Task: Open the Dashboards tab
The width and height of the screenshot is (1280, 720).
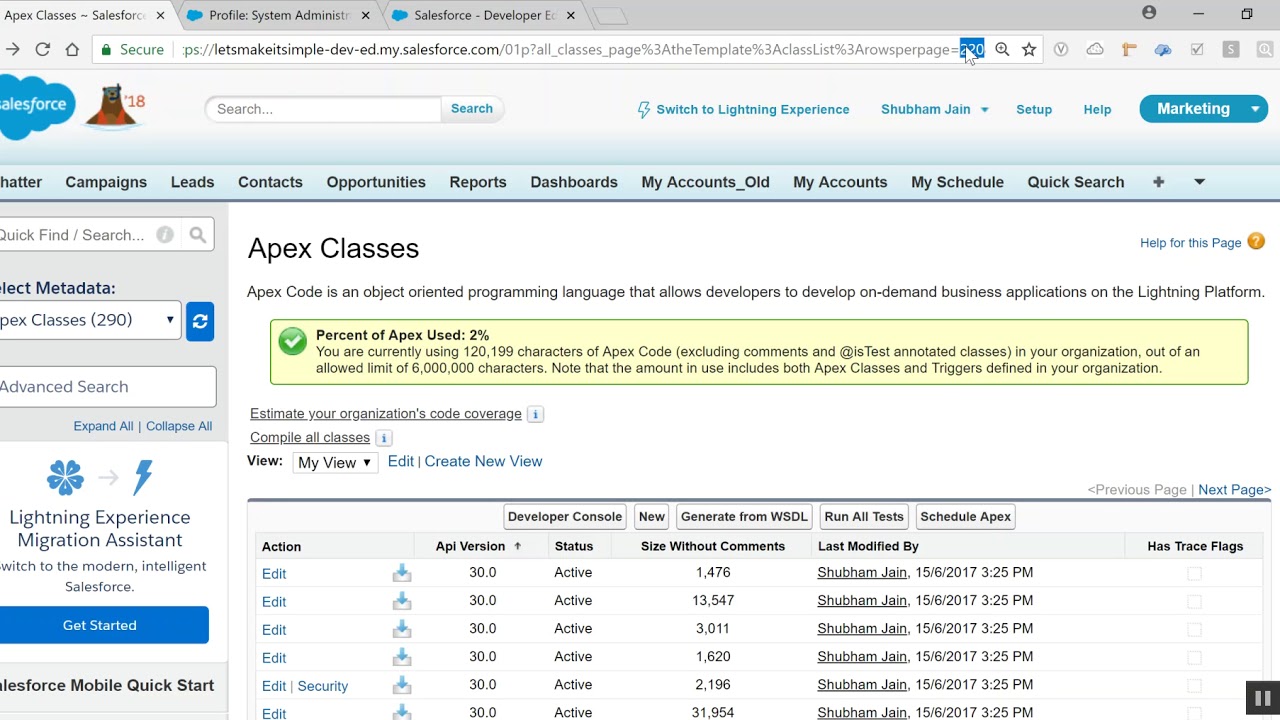Action: [574, 182]
